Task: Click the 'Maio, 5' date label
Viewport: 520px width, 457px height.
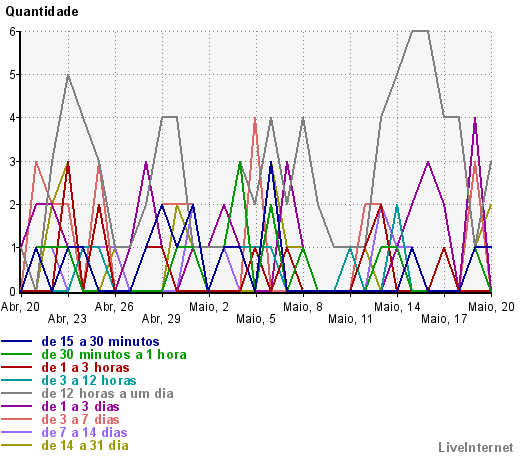Action: (256, 319)
